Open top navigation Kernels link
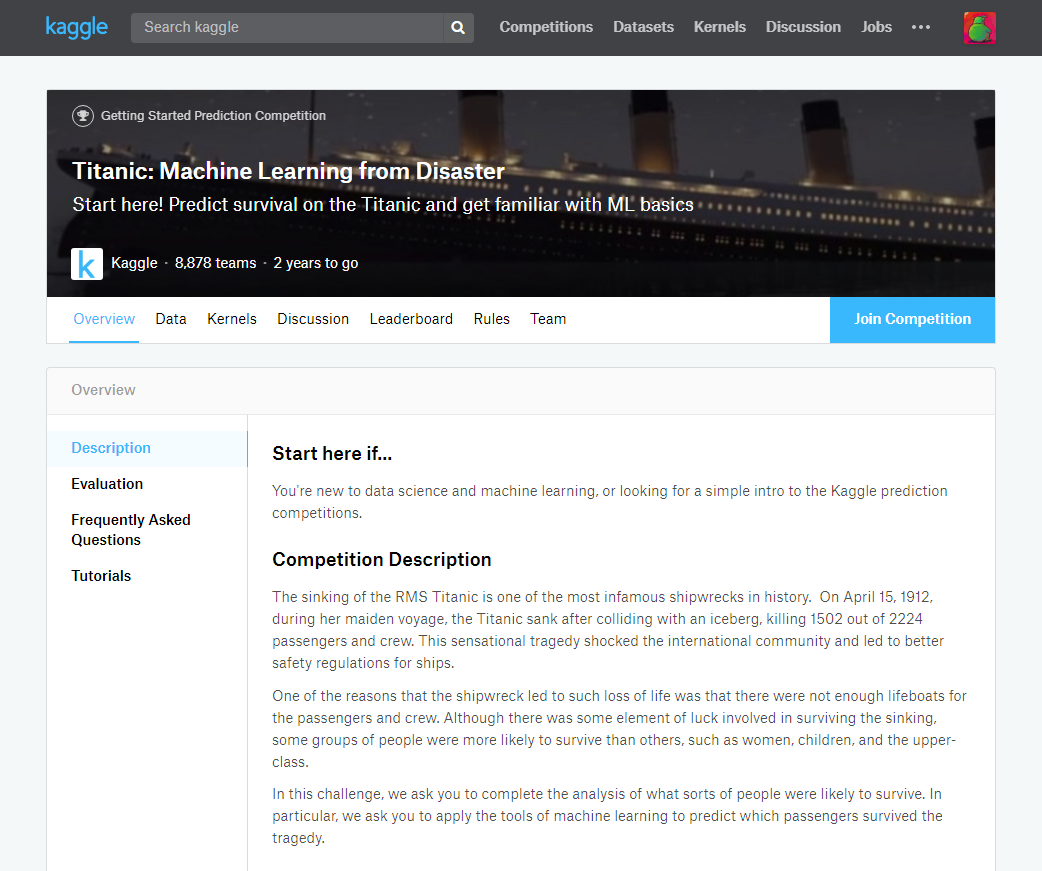 tap(720, 27)
